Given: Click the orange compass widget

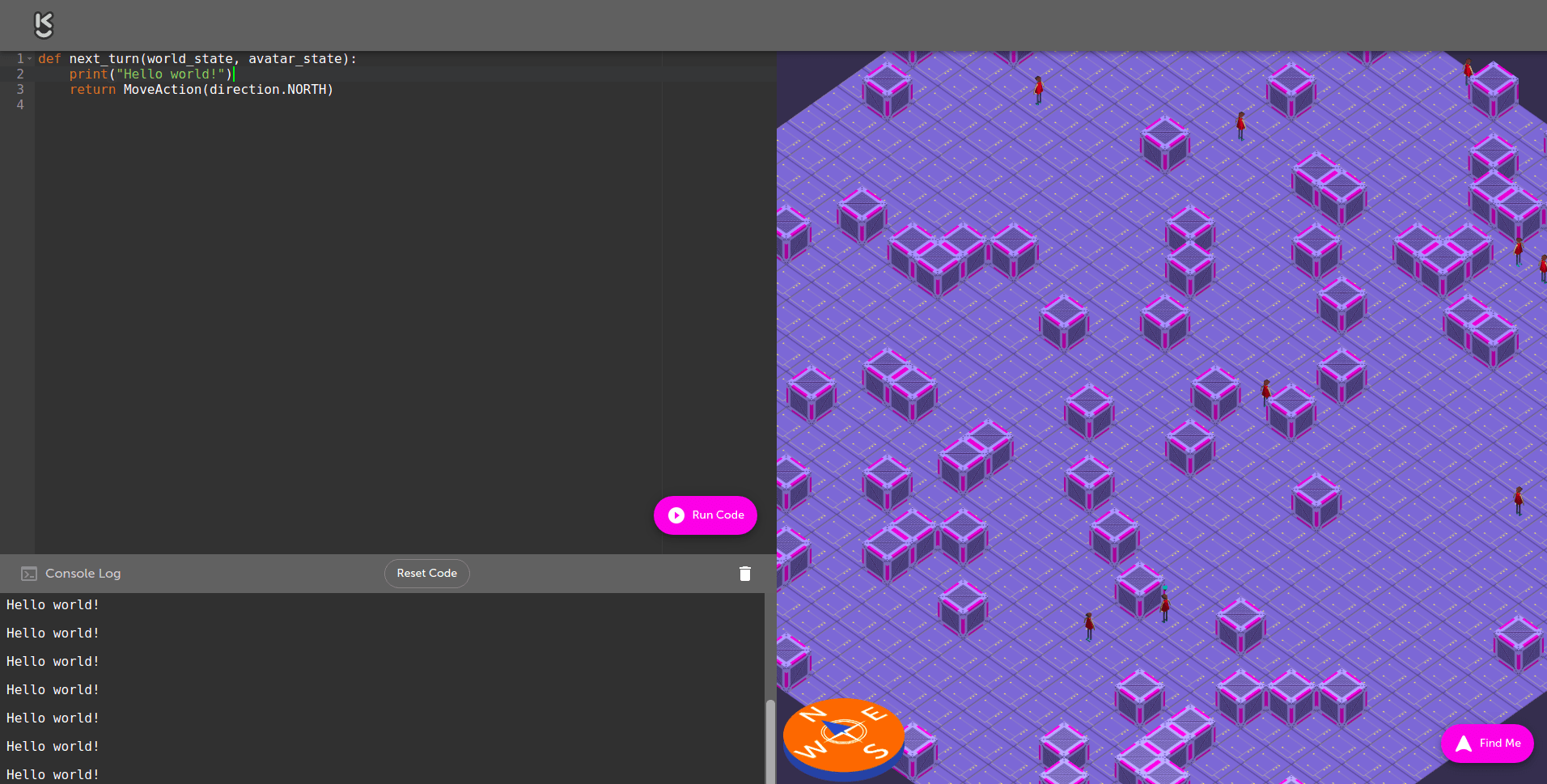Looking at the screenshot, I should pyautogui.click(x=843, y=739).
